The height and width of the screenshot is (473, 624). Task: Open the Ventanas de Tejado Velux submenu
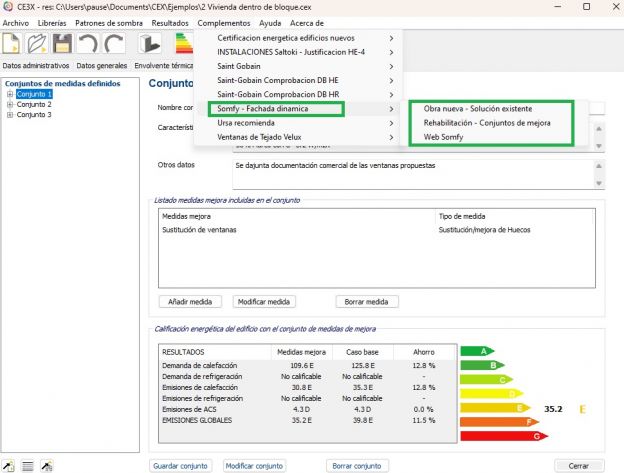(270, 136)
